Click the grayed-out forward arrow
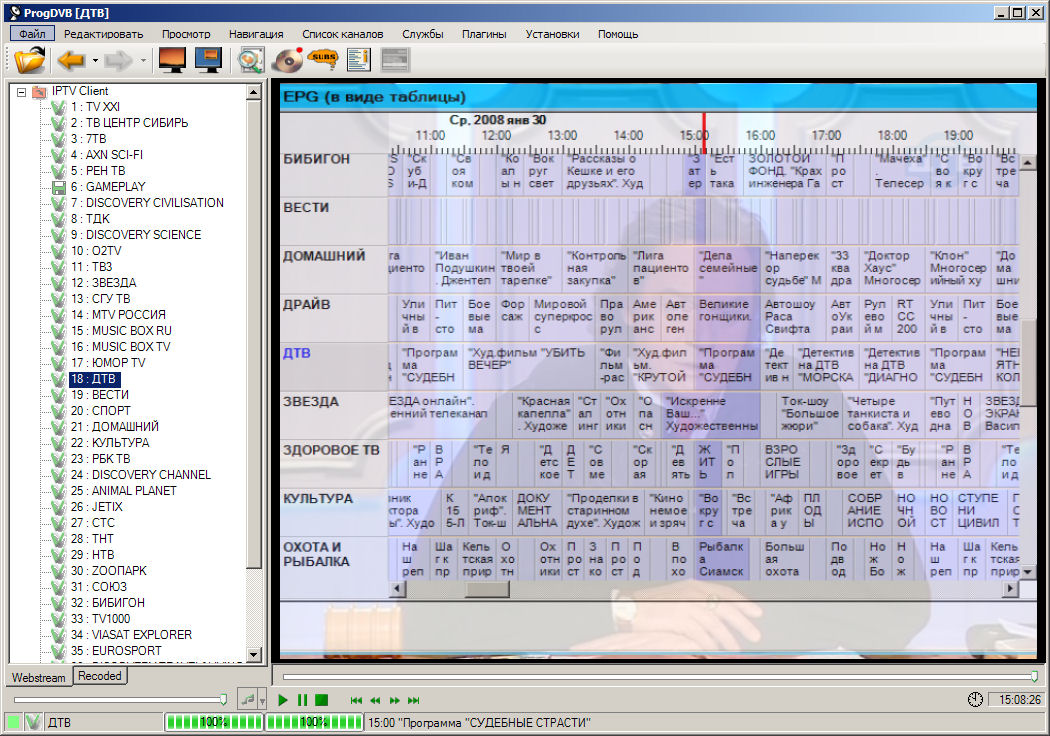The height and width of the screenshot is (736, 1050). 119,60
